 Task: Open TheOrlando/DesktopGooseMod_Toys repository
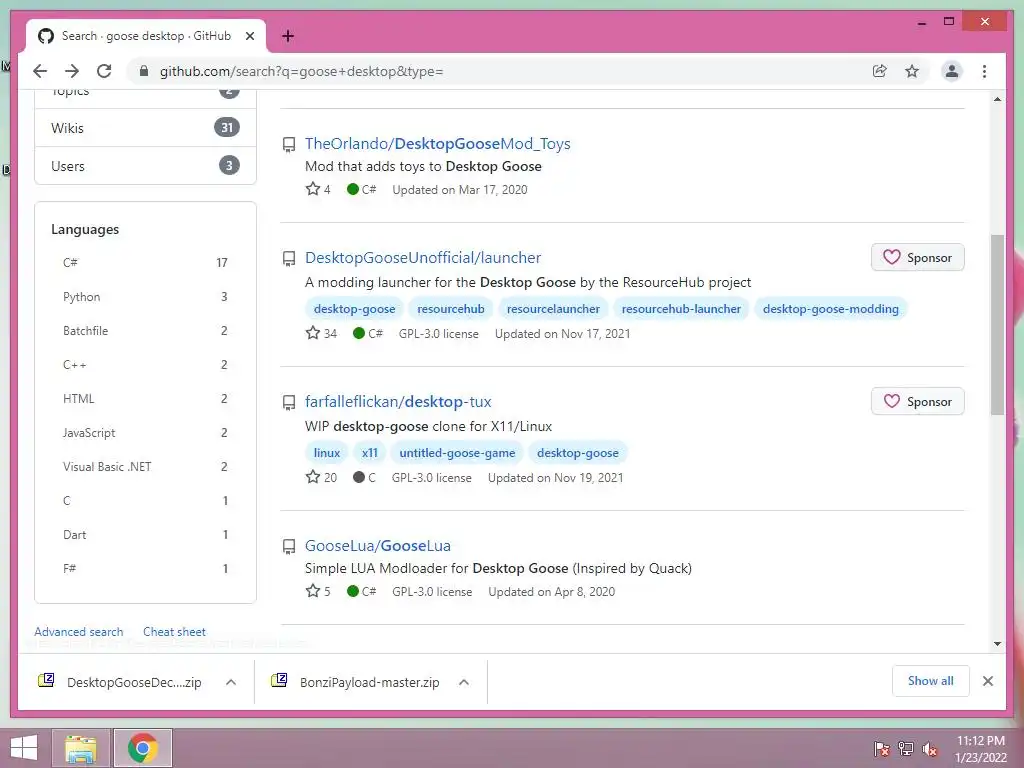438,144
